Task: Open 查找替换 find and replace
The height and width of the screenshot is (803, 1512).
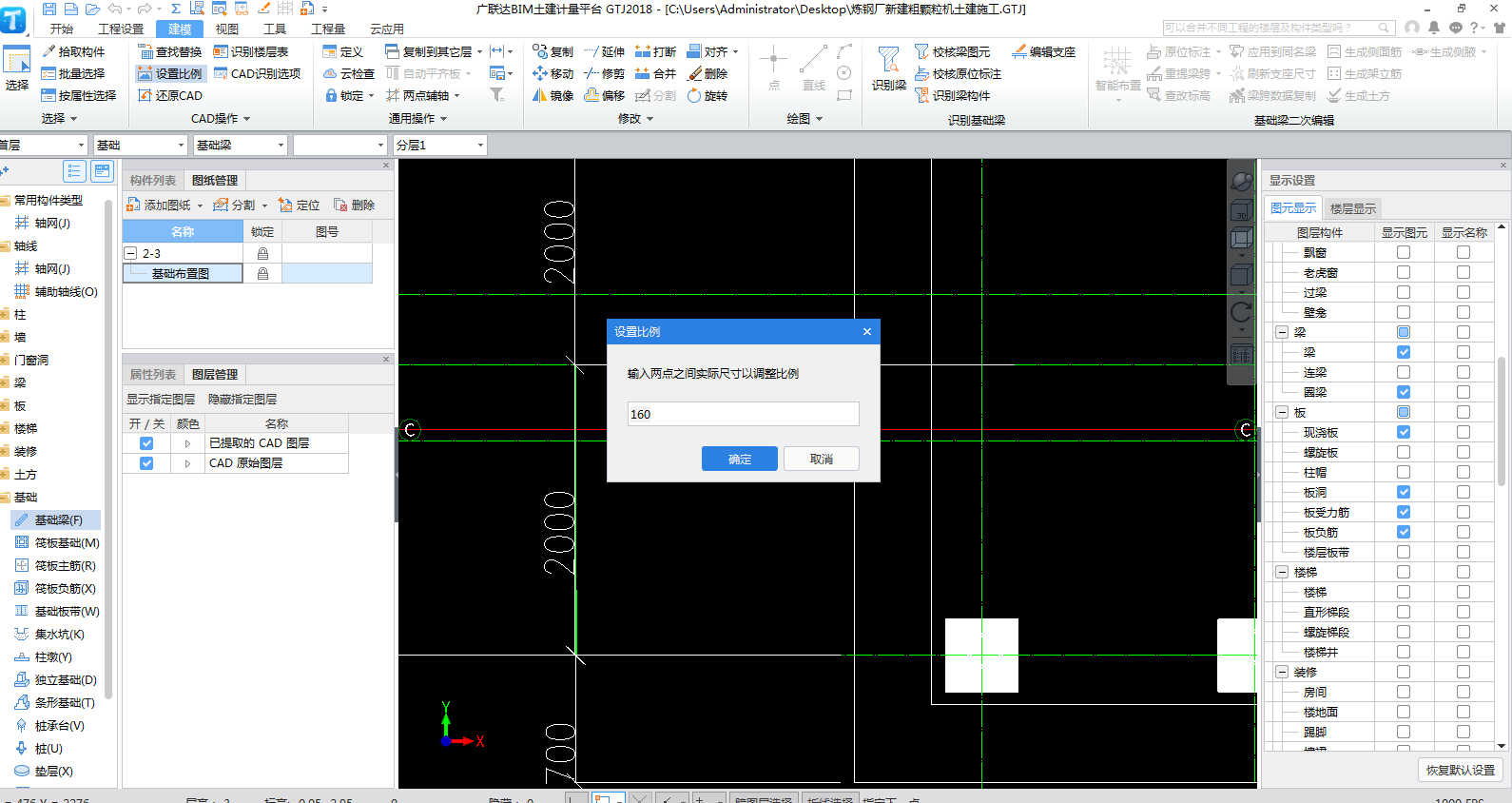Action: point(170,51)
